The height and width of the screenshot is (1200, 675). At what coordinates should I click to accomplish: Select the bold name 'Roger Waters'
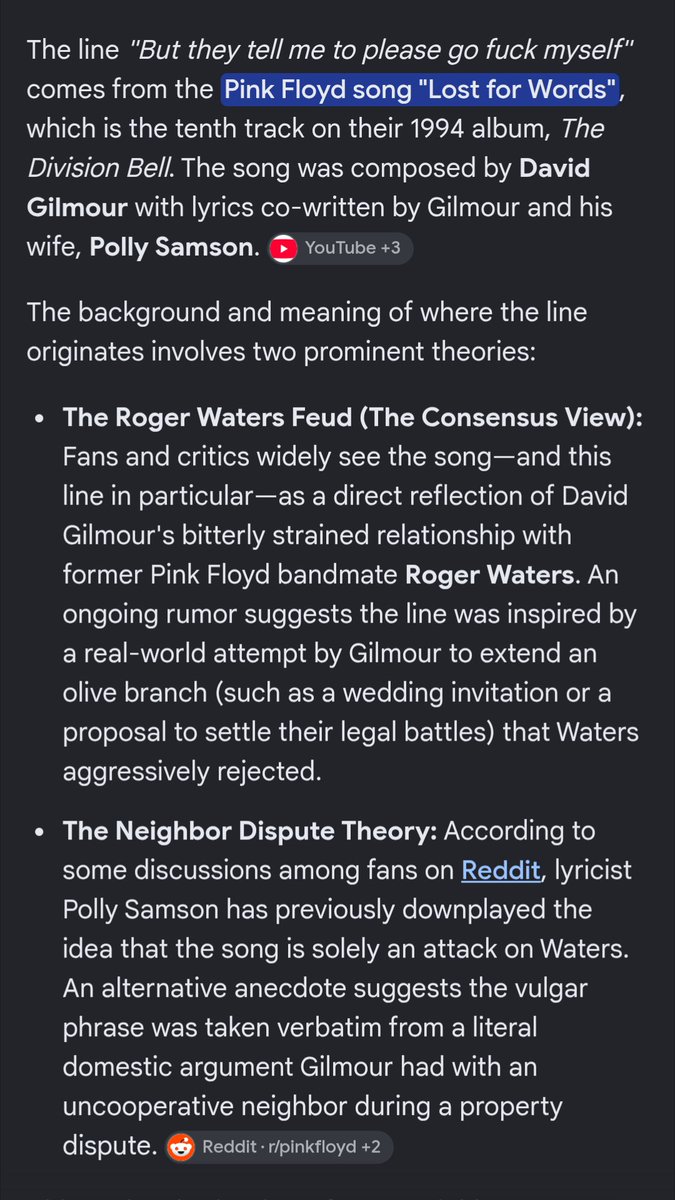click(474, 574)
